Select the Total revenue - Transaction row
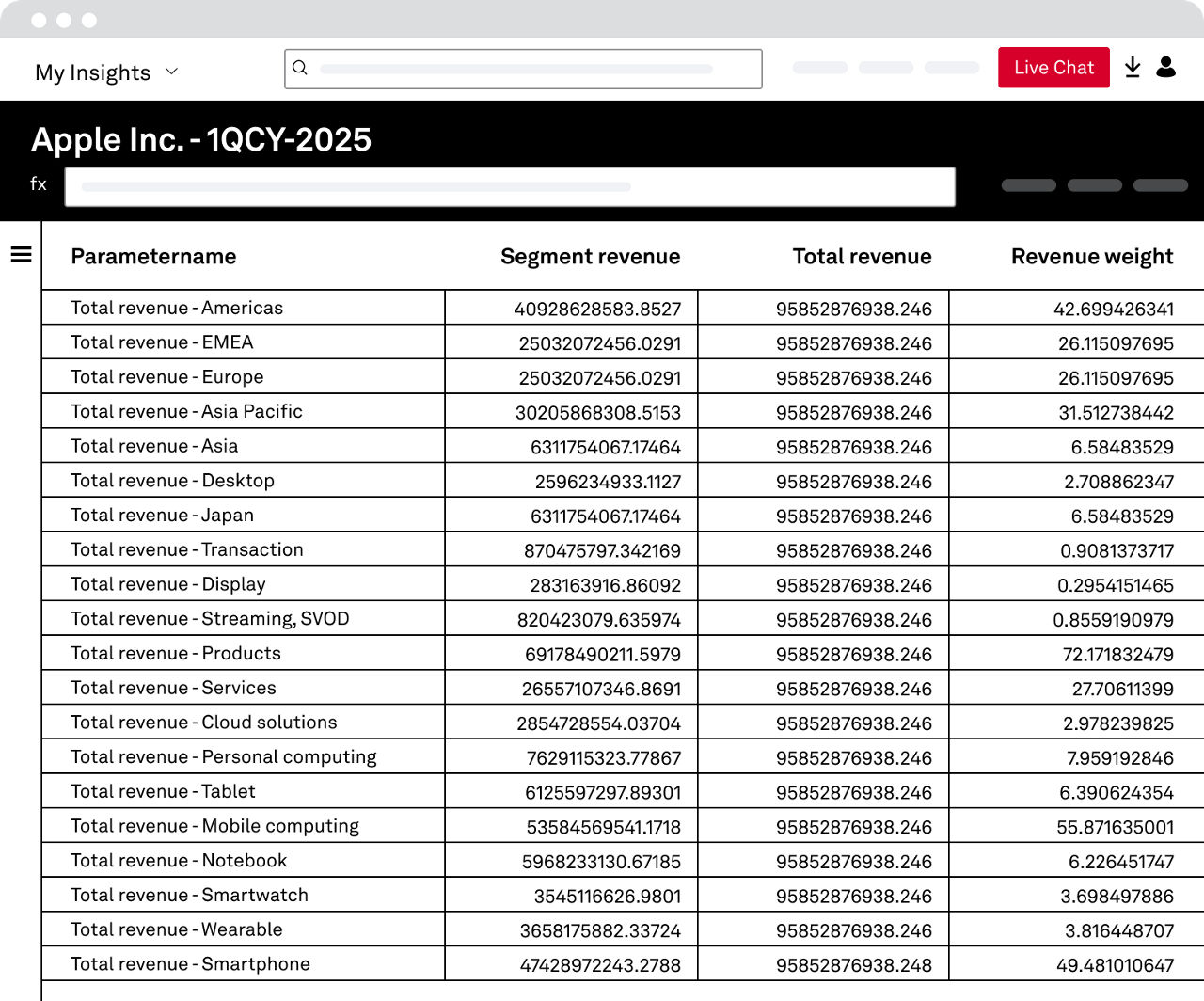The height and width of the screenshot is (1001, 1204). tap(623, 549)
